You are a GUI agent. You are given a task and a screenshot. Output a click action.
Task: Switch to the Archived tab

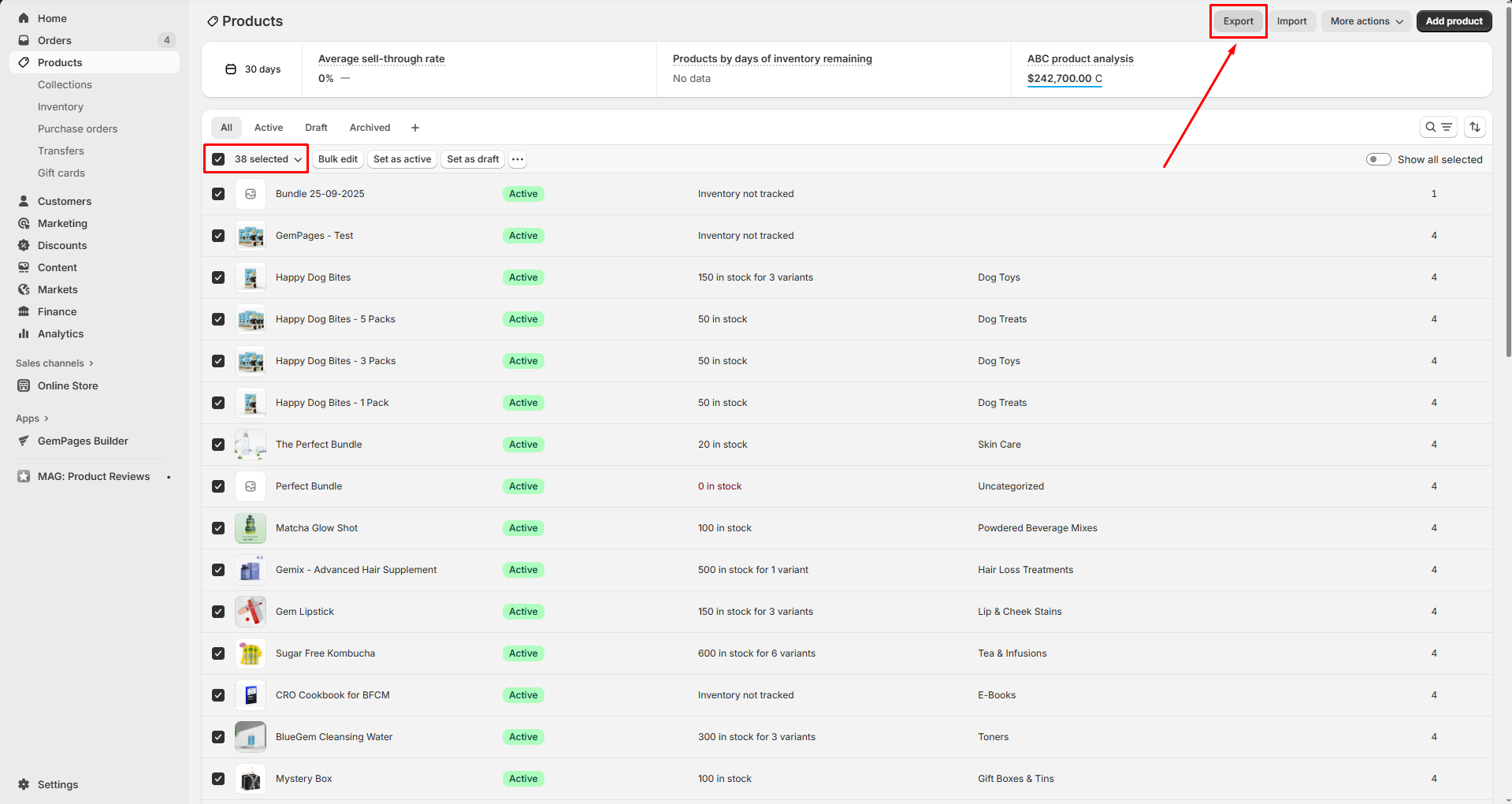[x=370, y=128]
